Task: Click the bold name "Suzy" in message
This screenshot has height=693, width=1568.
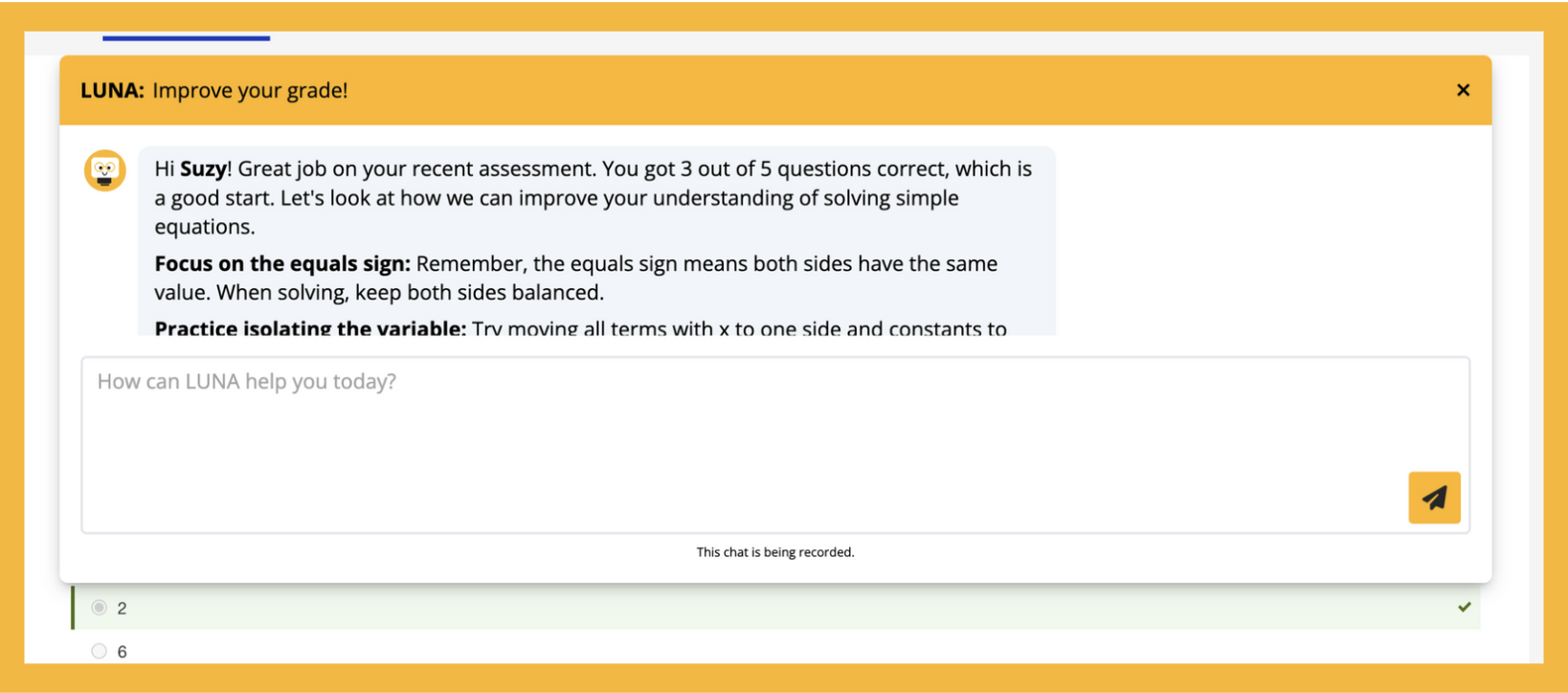Action: pyautogui.click(x=203, y=168)
